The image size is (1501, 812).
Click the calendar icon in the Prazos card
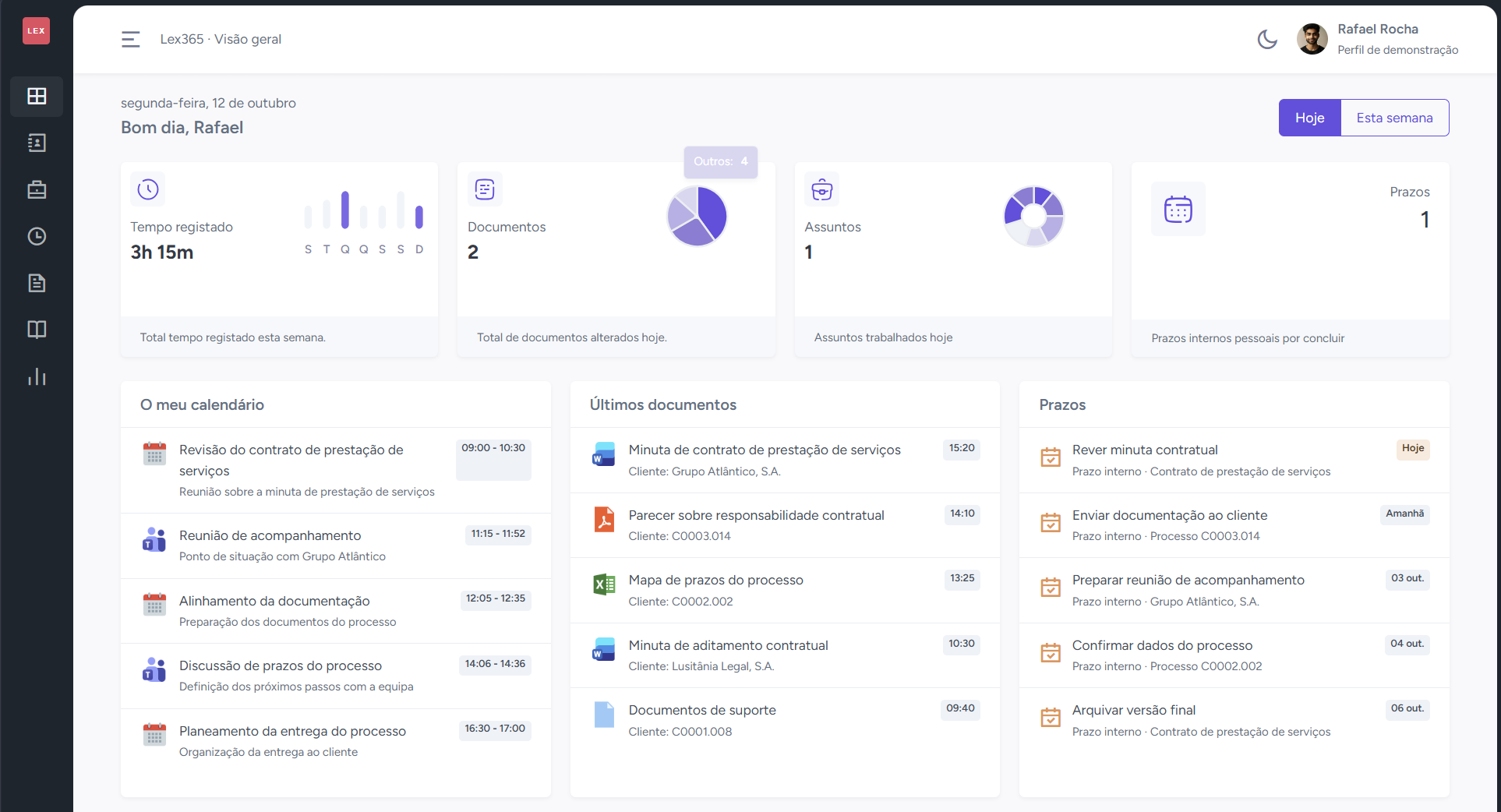[1178, 209]
